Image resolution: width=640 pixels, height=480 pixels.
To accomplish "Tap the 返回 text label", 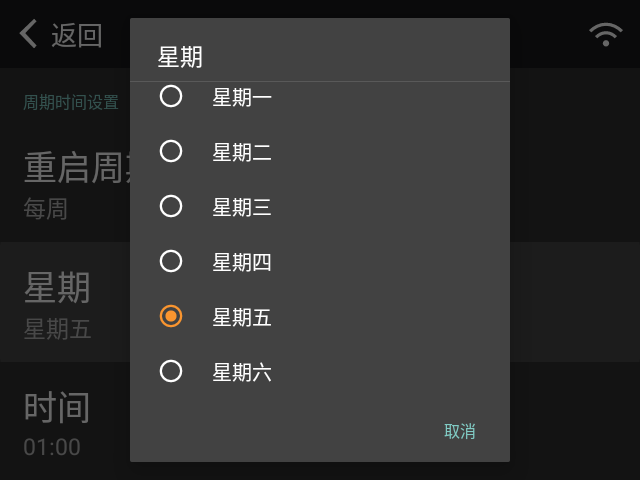I will 77,36.
